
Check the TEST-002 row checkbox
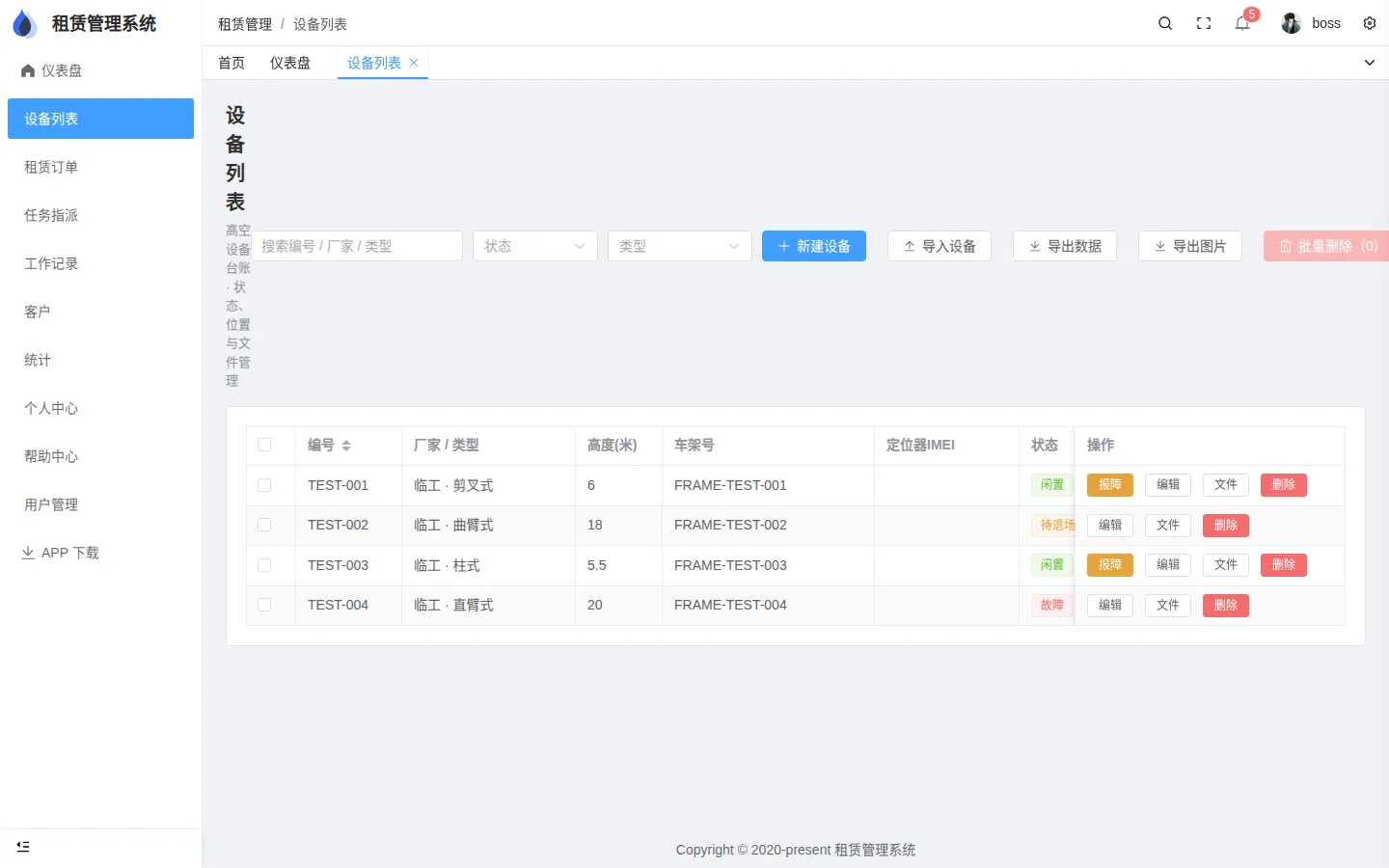point(264,525)
